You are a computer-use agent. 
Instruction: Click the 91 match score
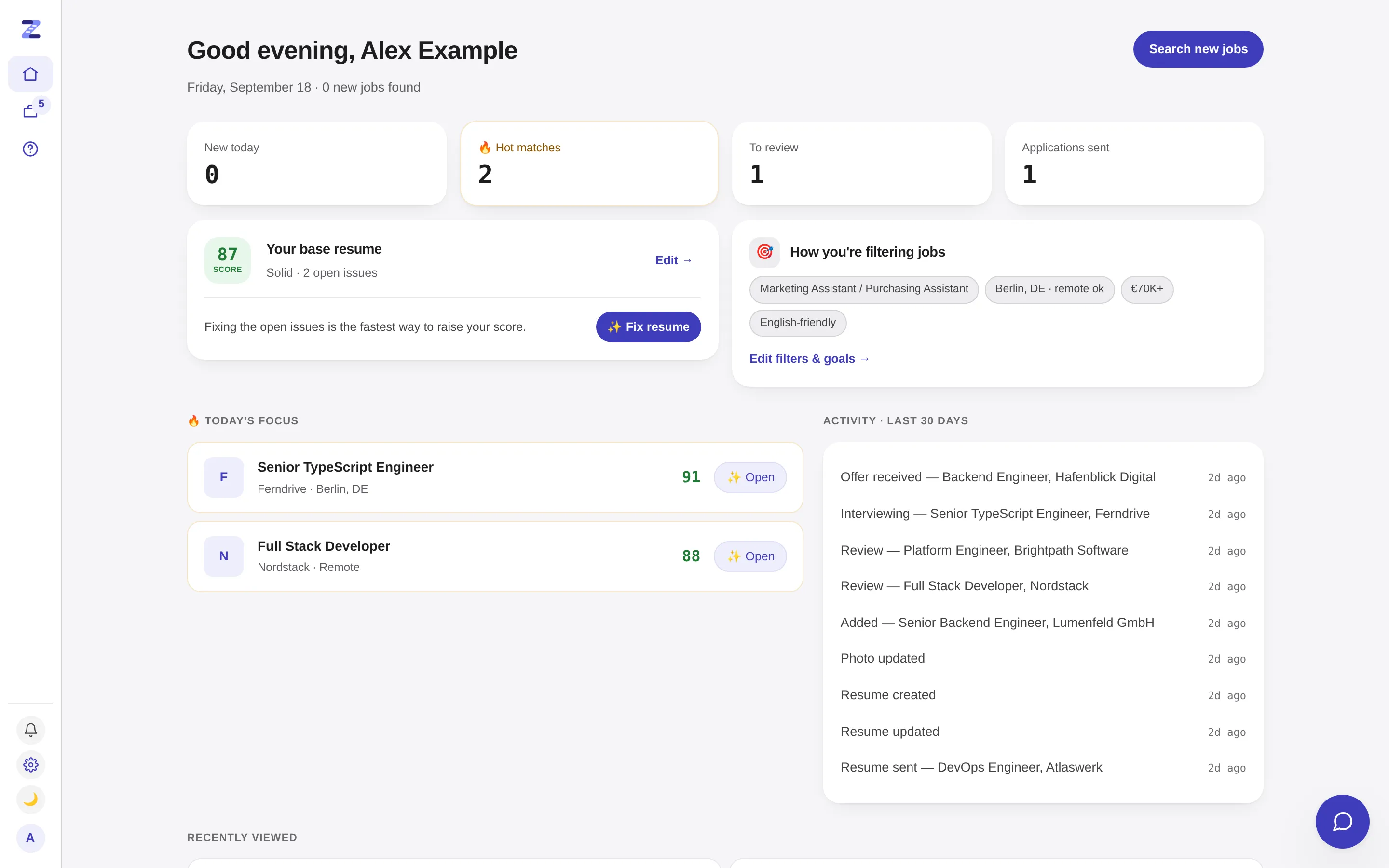tap(691, 477)
